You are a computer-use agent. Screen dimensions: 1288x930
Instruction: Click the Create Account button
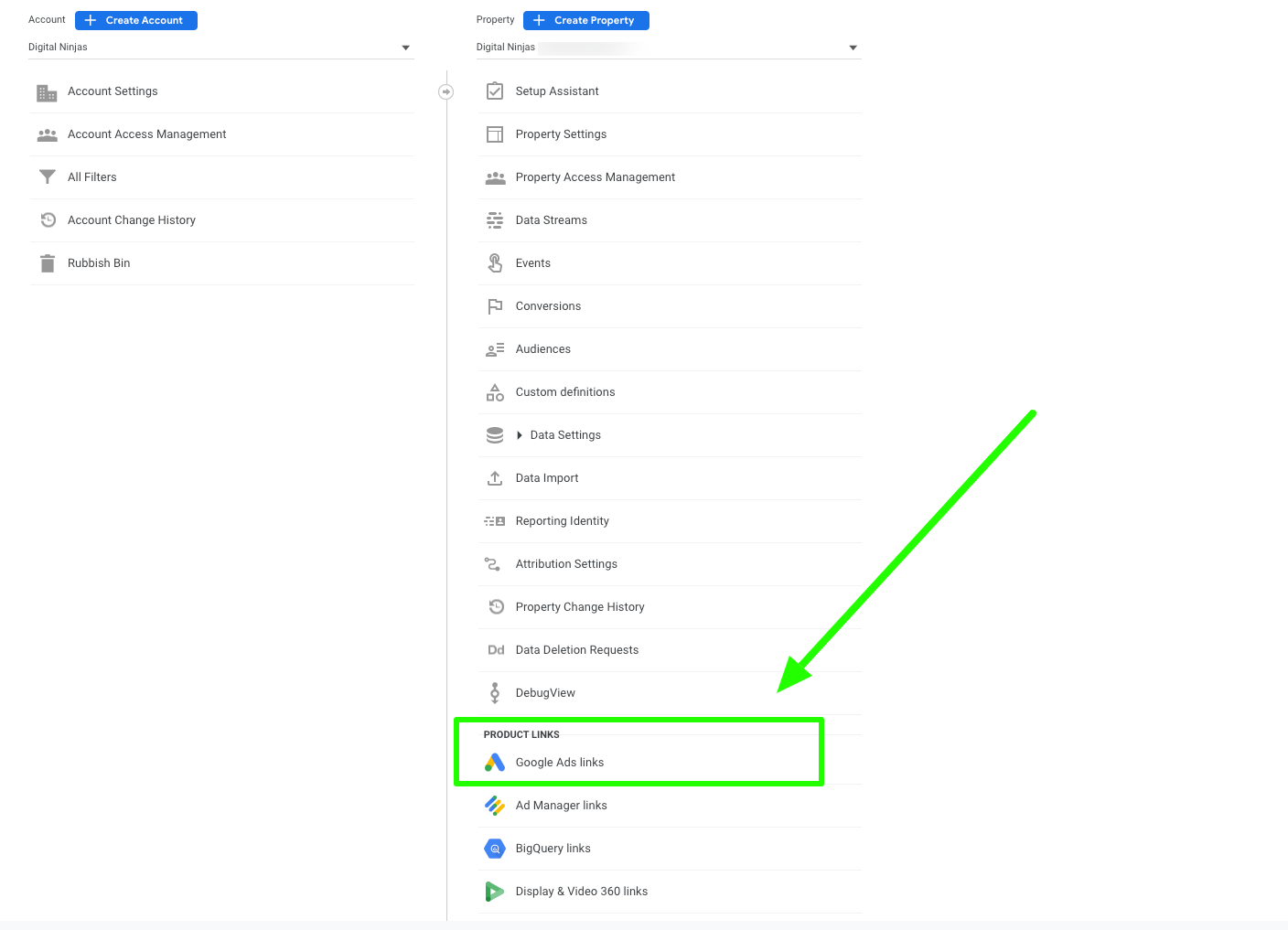tap(135, 19)
